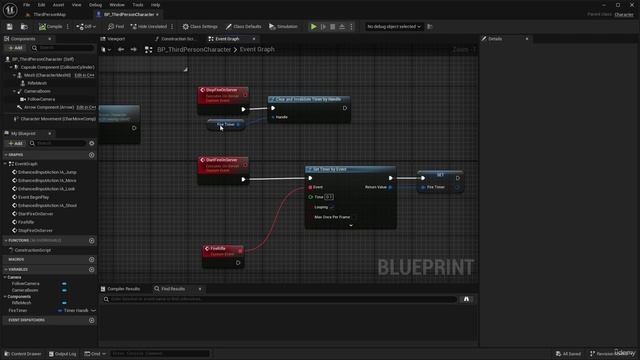Switch to the Construction Script tab
The height and width of the screenshot is (360, 640).
pos(177,39)
